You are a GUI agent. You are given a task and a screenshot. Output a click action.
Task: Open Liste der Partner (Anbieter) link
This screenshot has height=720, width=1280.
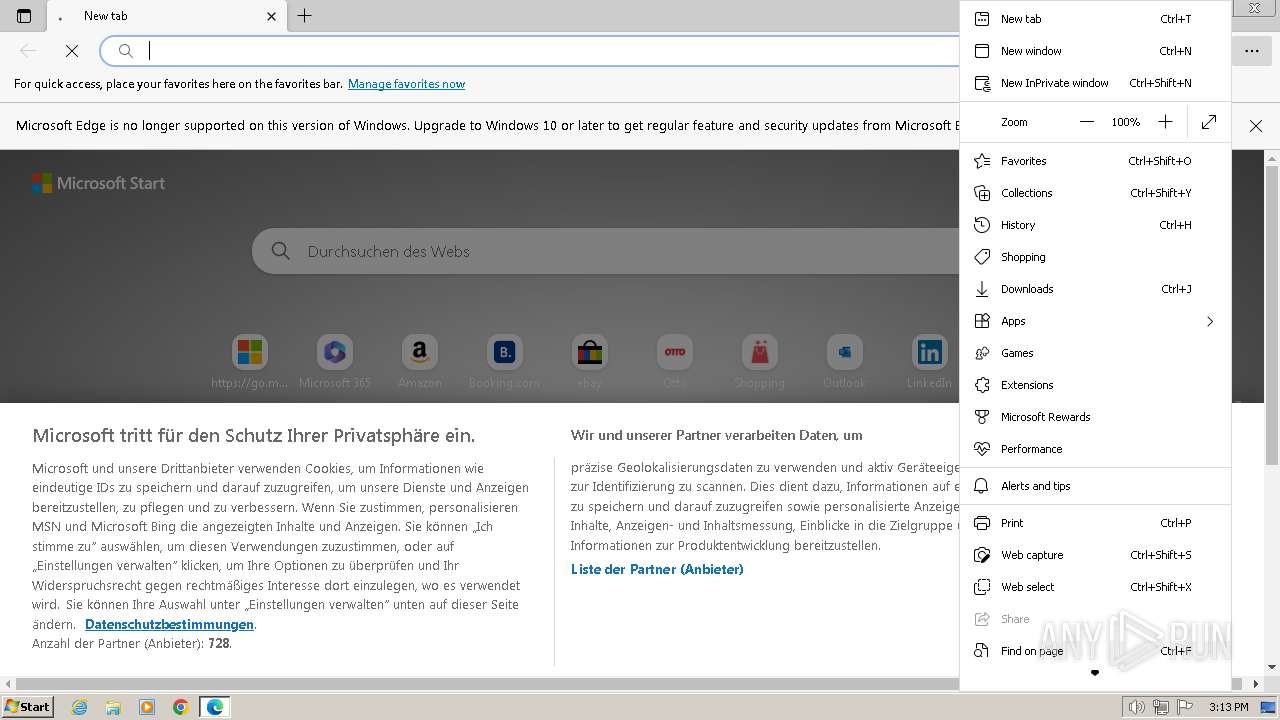[657, 569]
